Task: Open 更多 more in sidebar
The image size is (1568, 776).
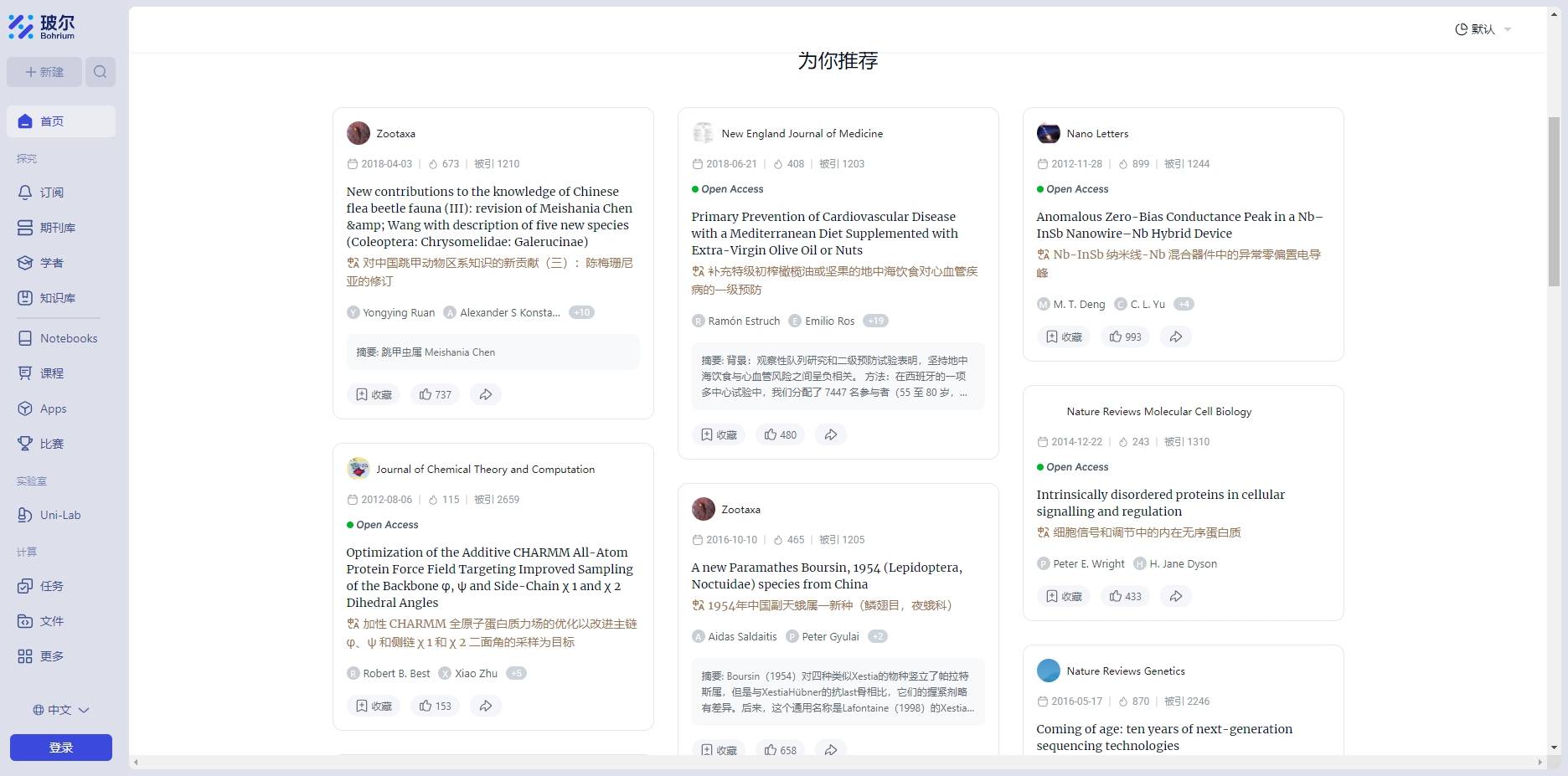Action: tap(61, 656)
